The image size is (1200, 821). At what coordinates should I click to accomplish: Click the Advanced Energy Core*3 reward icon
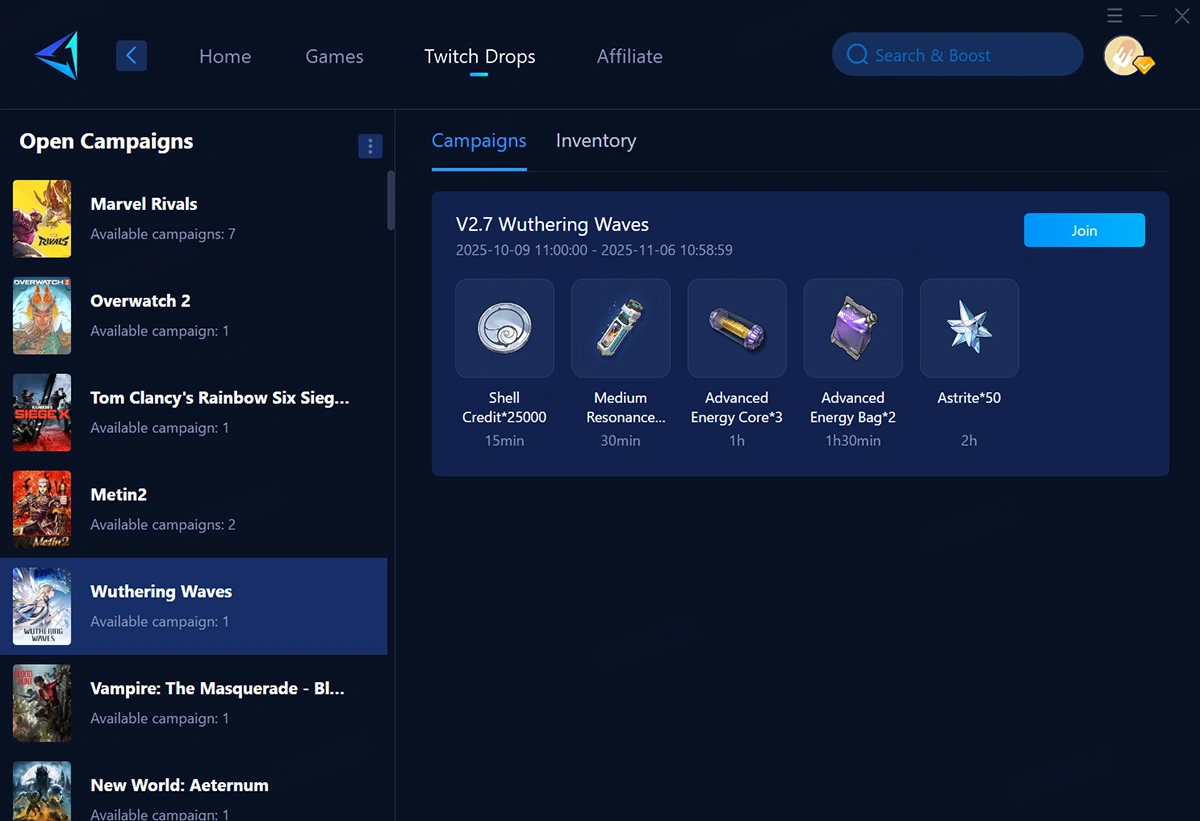736,328
